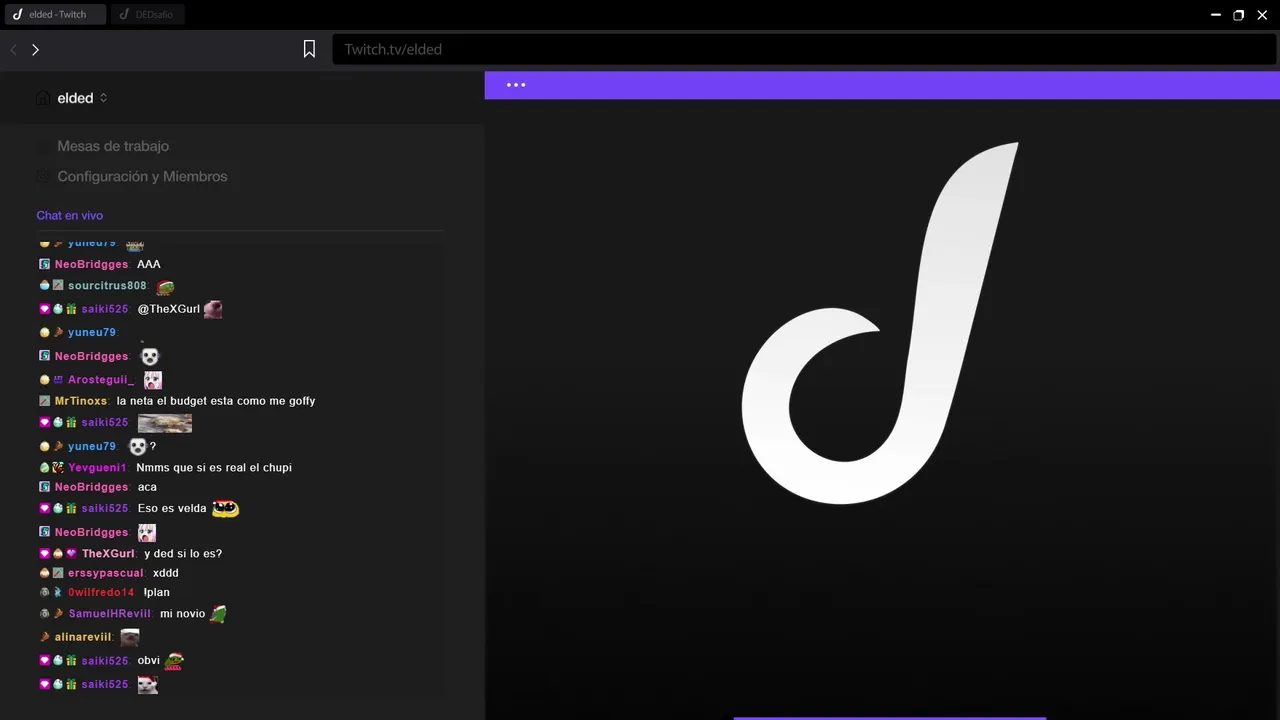Switch to the DEDsafio tab

pyautogui.click(x=148, y=15)
